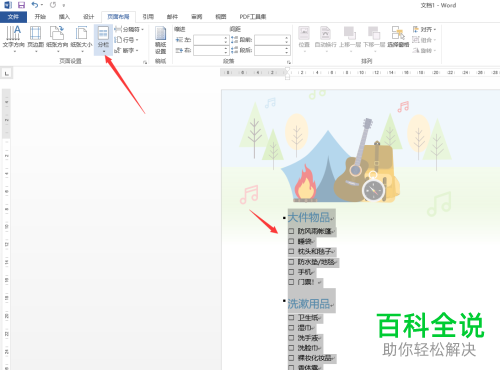Click the vertical ruler on the left edge
This screenshot has width=500, height=370.
point(6,229)
